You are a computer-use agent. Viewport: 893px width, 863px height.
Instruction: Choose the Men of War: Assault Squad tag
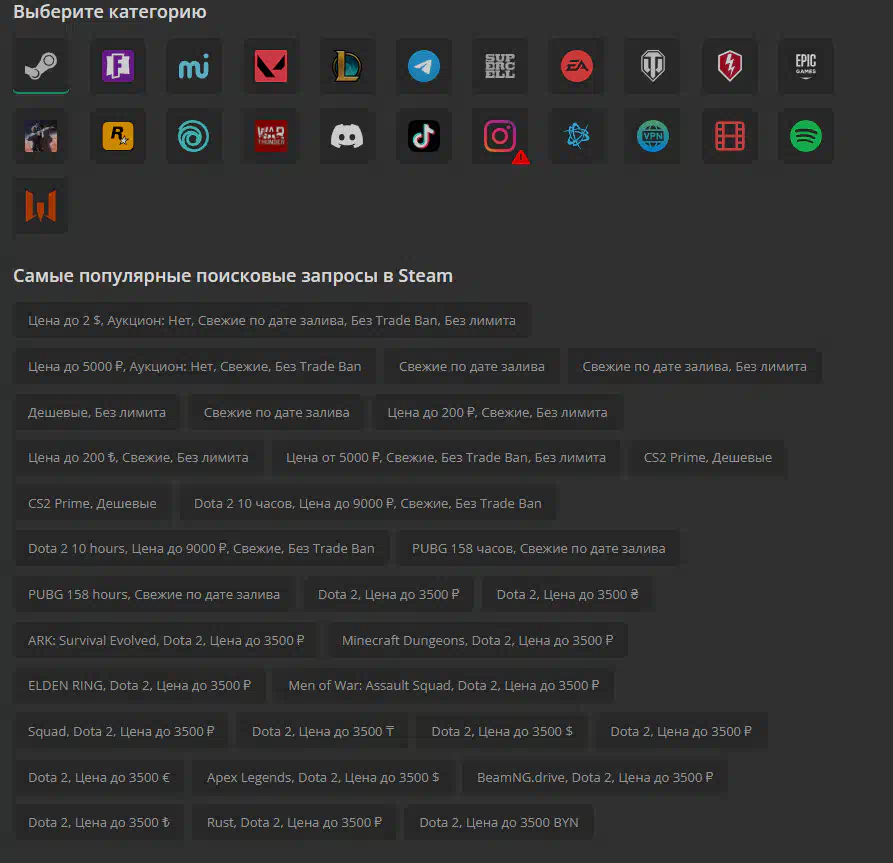point(444,685)
